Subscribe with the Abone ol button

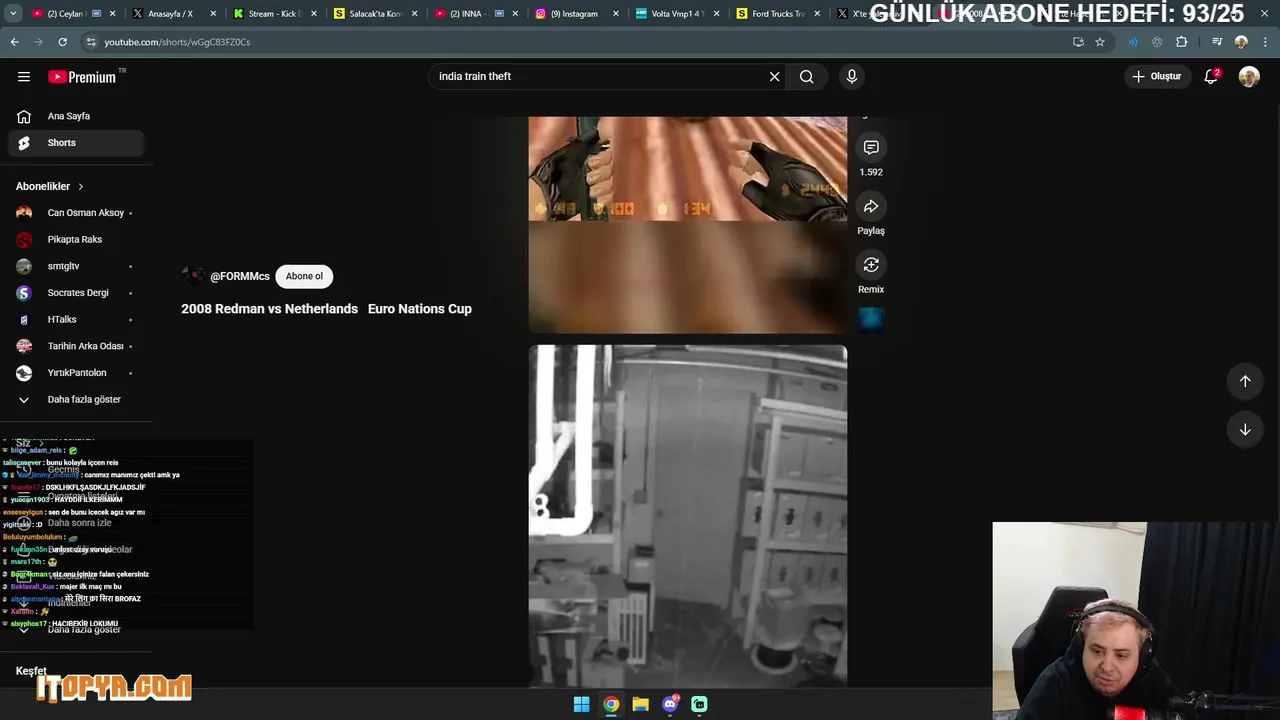(304, 276)
